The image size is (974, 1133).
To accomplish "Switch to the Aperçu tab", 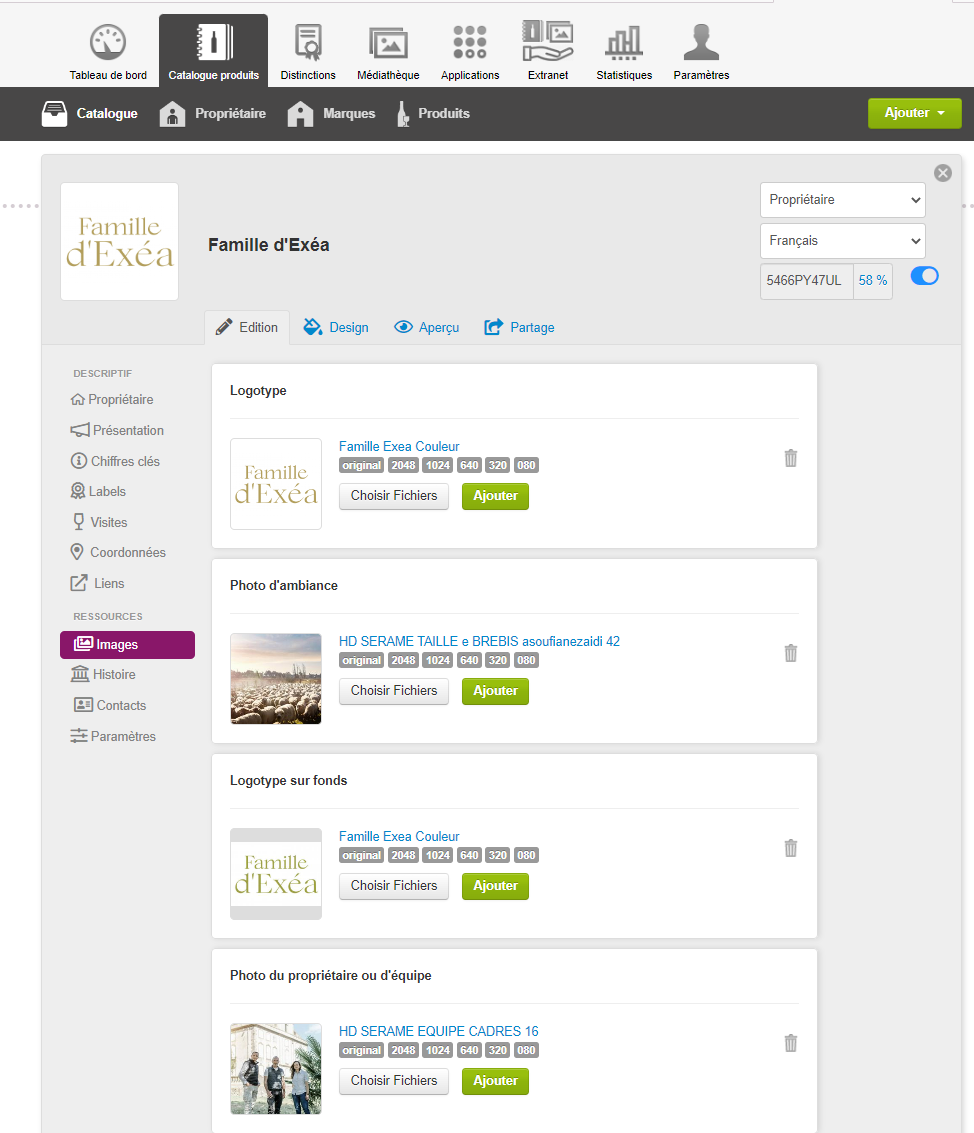I will (426, 327).
